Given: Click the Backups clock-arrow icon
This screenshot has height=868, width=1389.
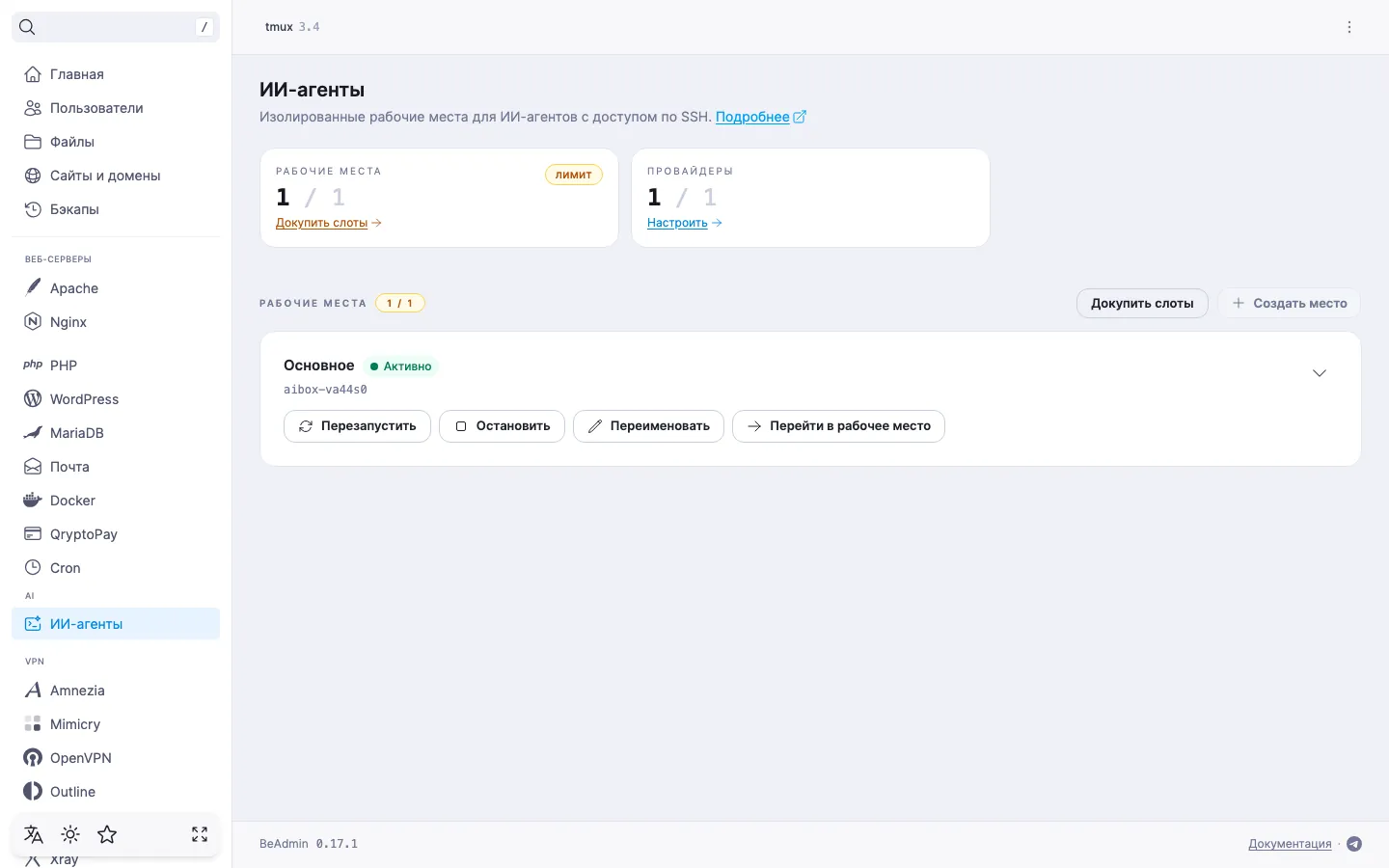Looking at the screenshot, I should click(33, 209).
